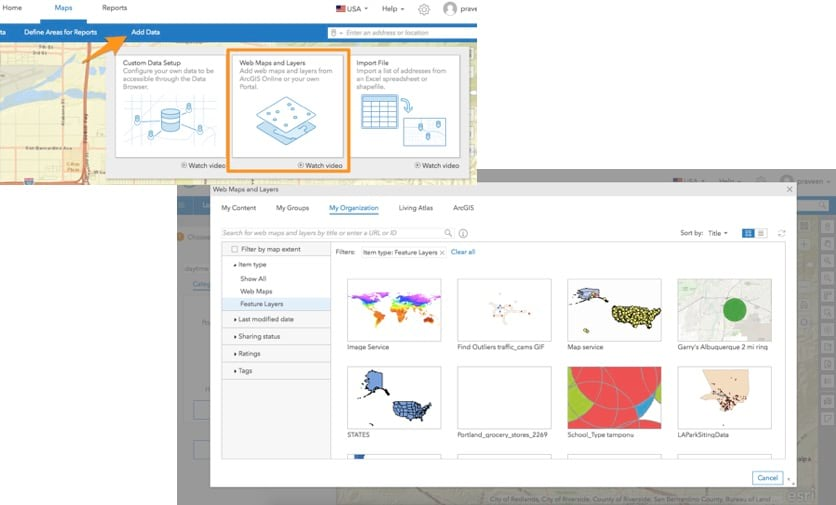Screen dimensions: 836x505
Task: Click the info icon beside search field
Action: [463, 233]
